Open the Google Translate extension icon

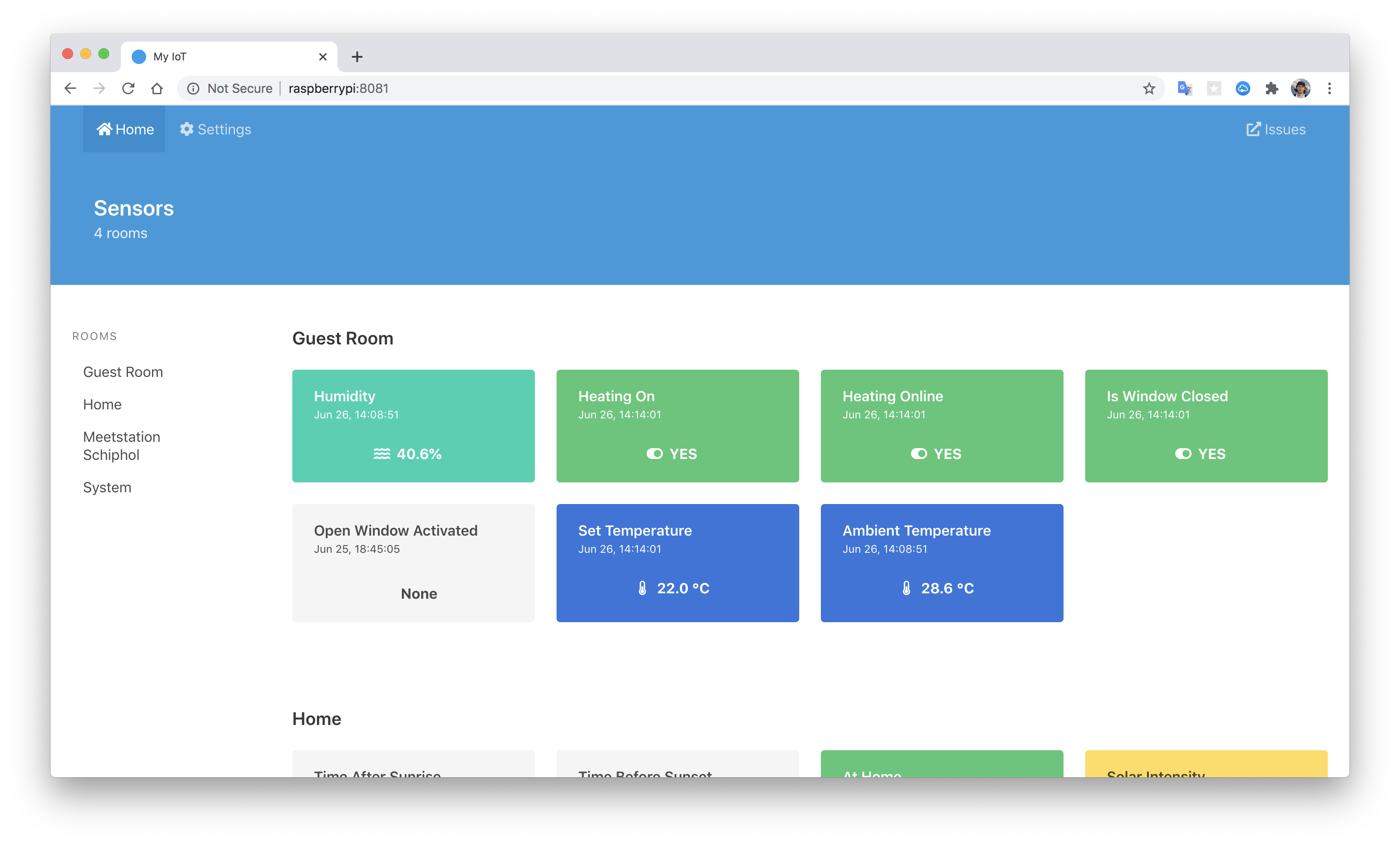pyautogui.click(x=1185, y=89)
